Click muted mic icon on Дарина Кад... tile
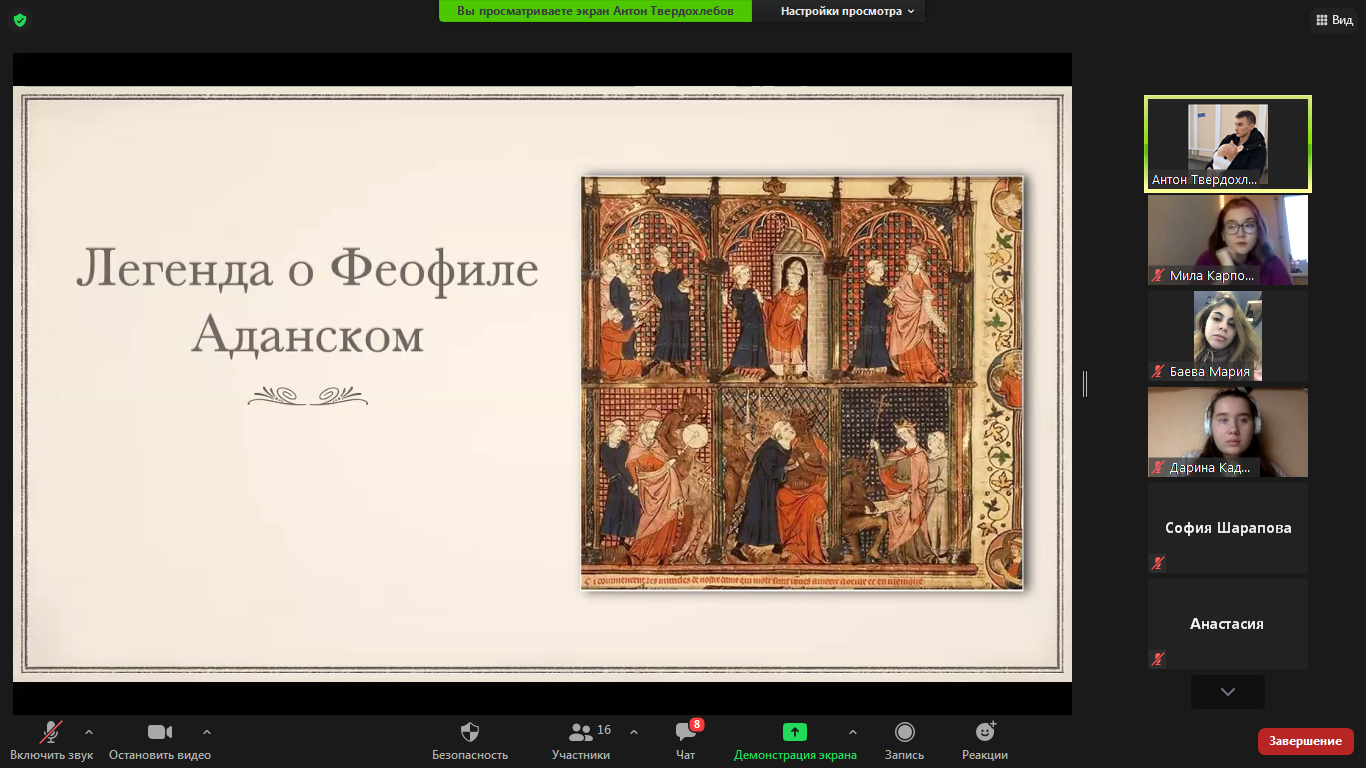1366x768 pixels. pos(1158,467)
